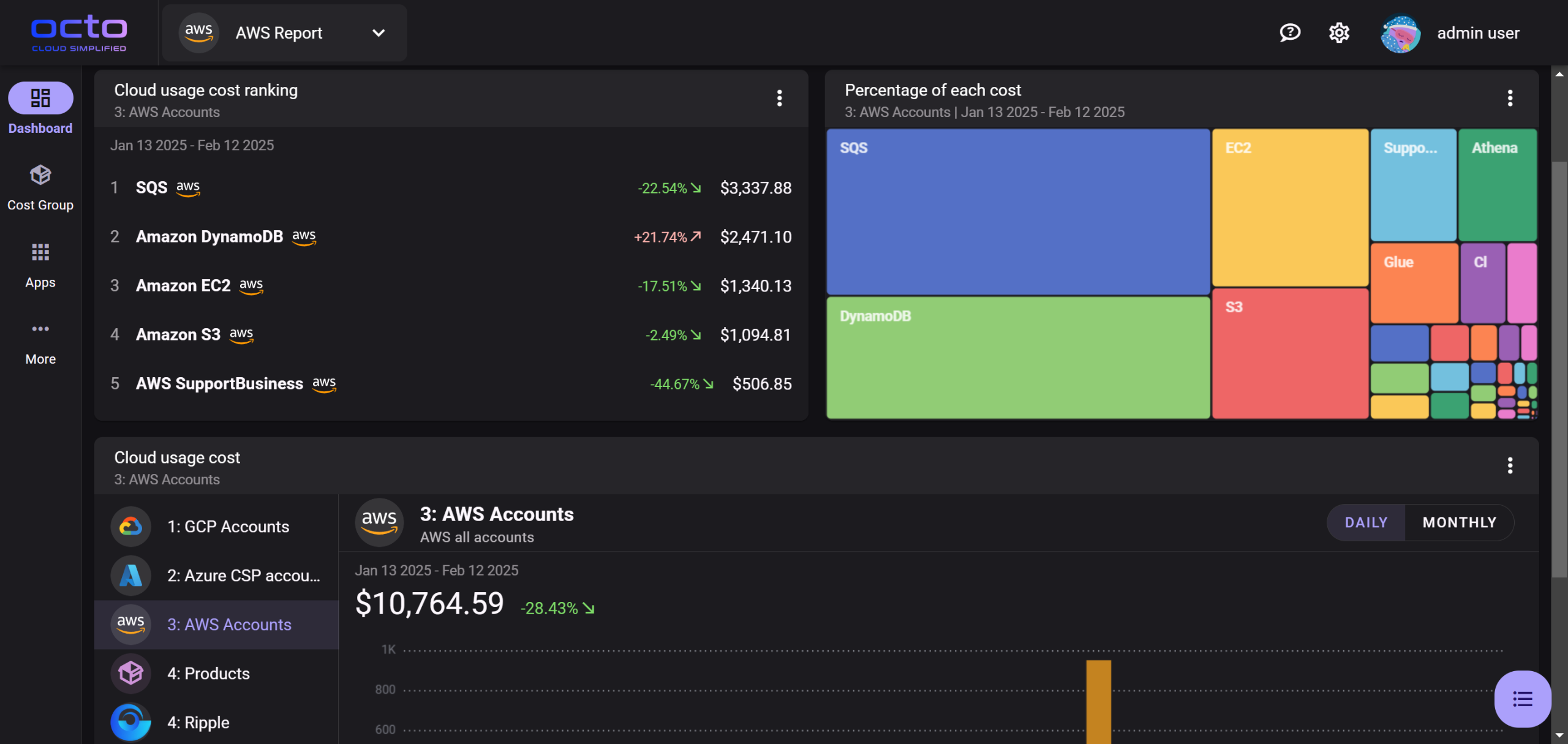Click the admin user avatar
The height and width of the screenshot is (744, 1568).
click(1400, 34)
